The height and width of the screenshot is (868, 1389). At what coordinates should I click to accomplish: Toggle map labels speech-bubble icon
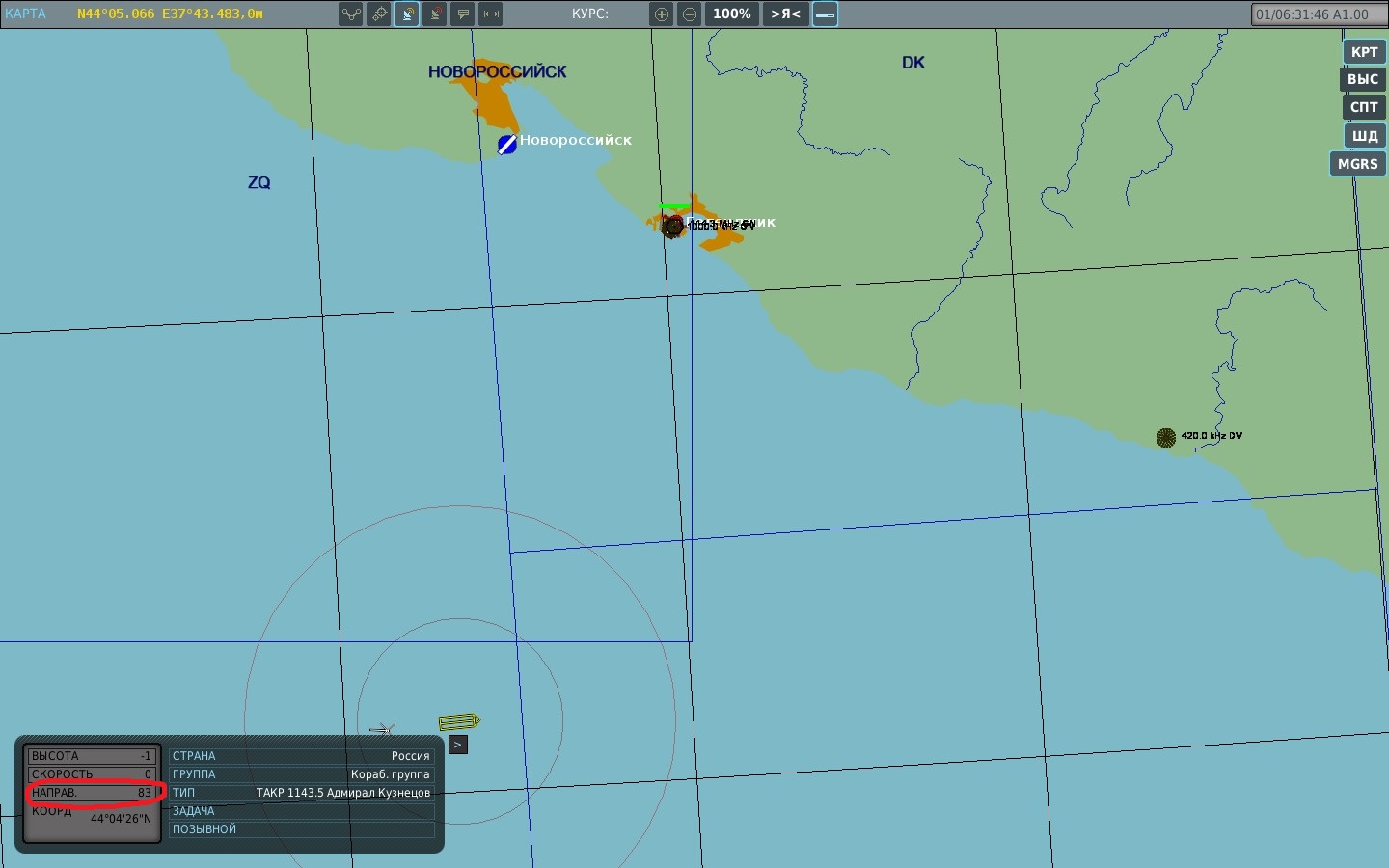coord(463,14)
